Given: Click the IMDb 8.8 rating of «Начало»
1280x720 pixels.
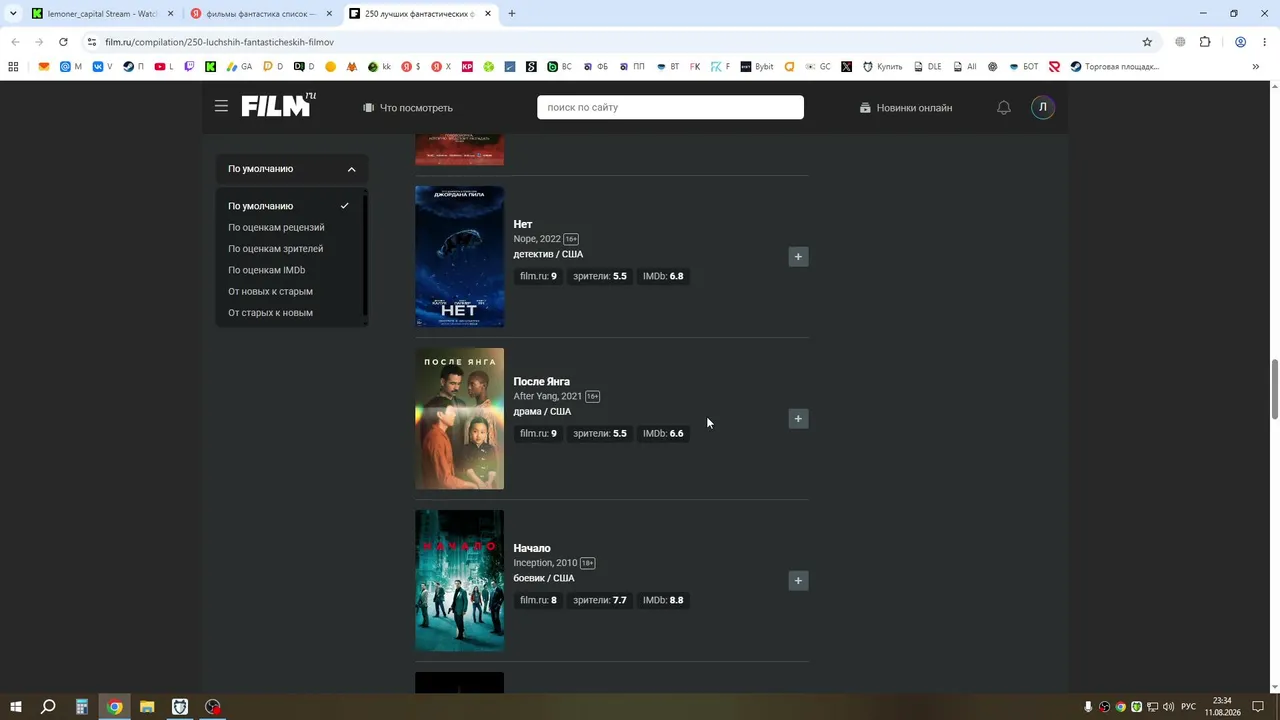Looking at the screenshot, I should (663, 600).
